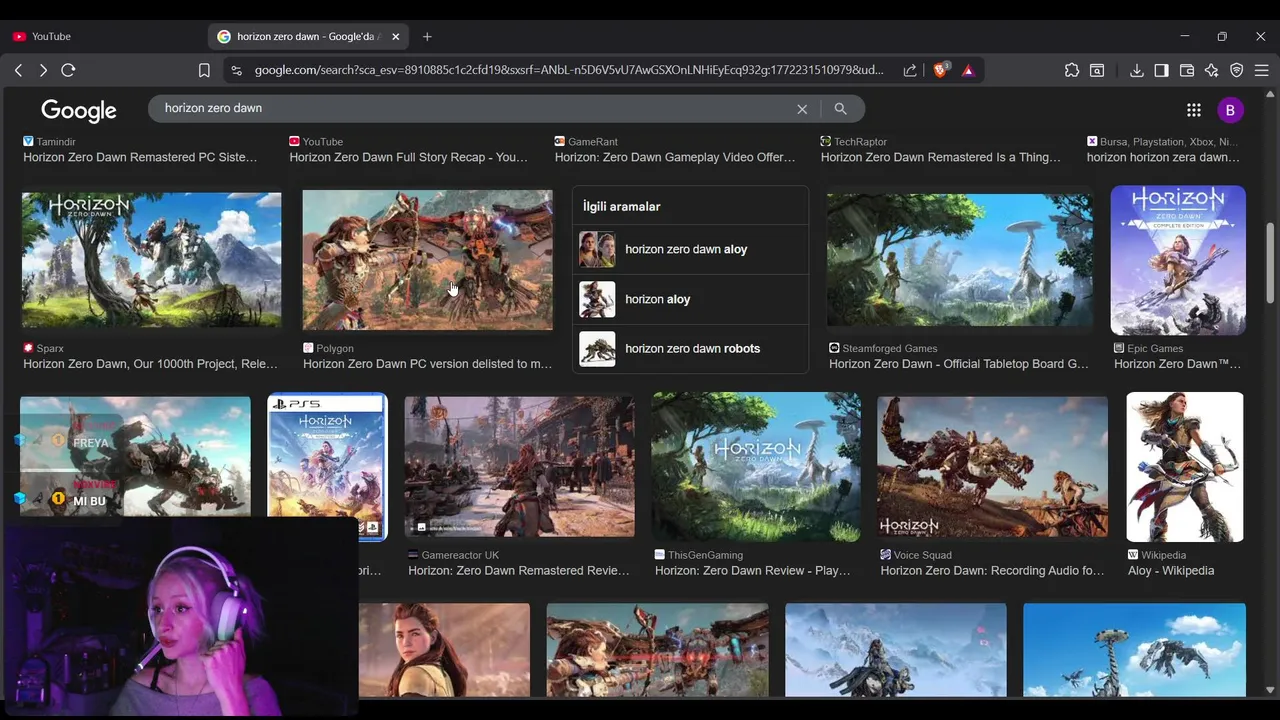Select related search horizon zero dawn aloy

click(x=690, y=249)
